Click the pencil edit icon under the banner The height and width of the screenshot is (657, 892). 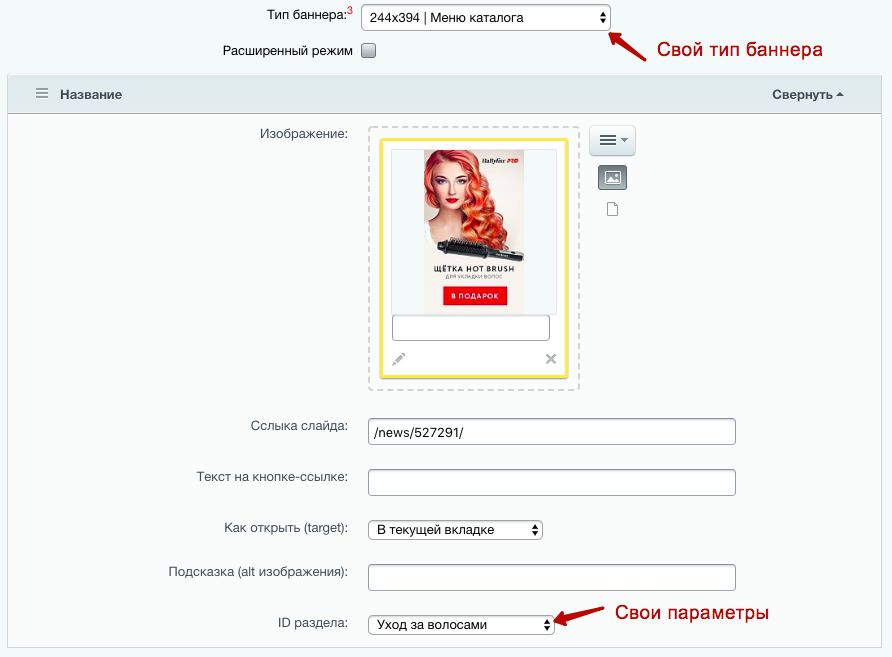(x=399, y=359)
